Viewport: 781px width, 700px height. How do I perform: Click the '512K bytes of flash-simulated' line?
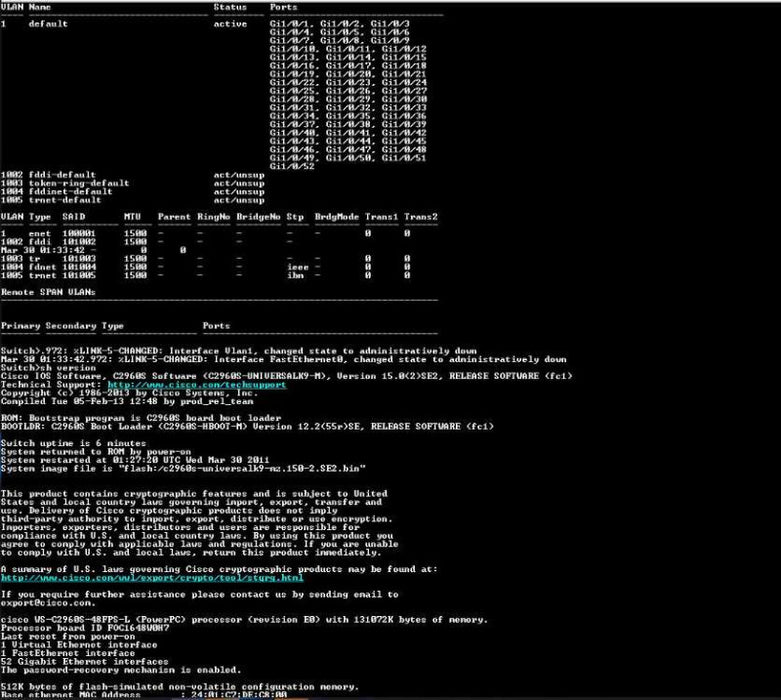pyautogui.click(x=179, y=687)
